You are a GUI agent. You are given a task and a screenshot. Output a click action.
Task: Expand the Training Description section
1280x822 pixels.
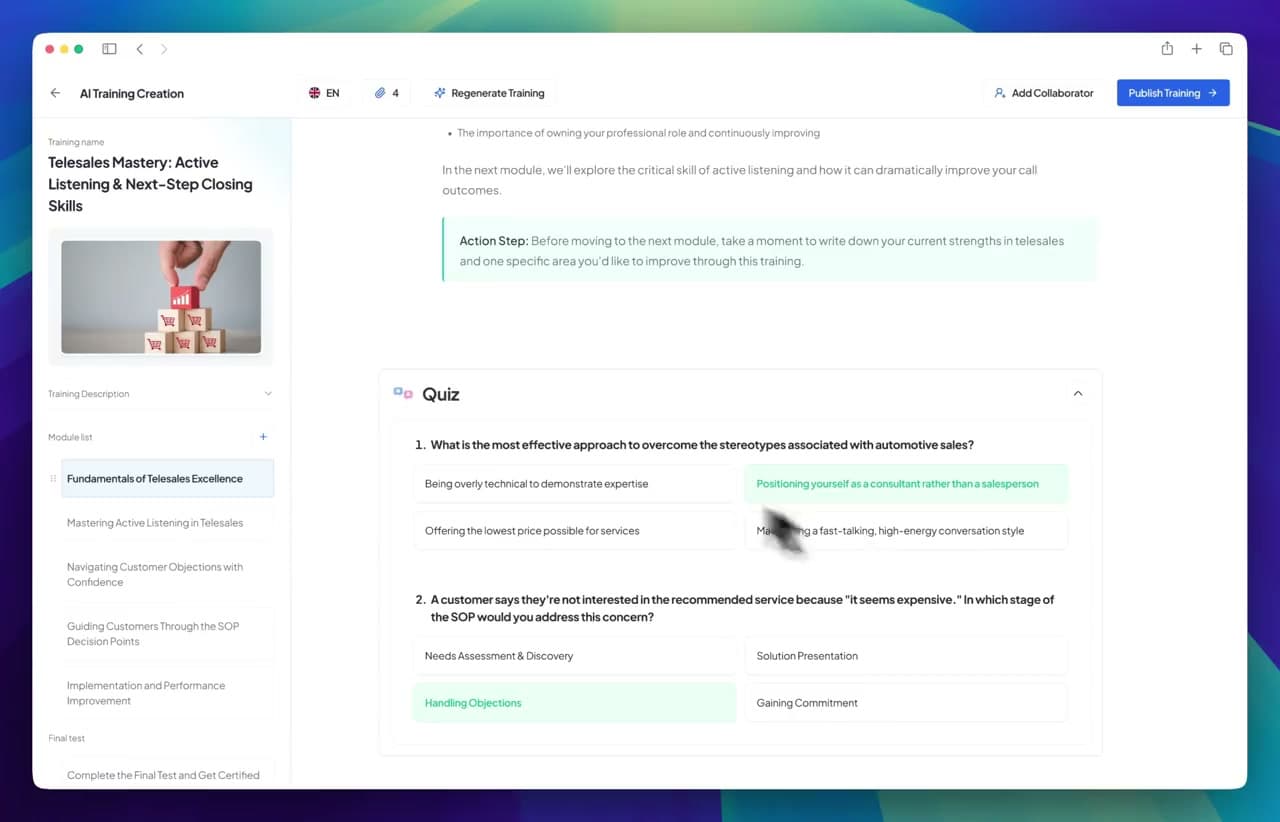click(160, 394)
